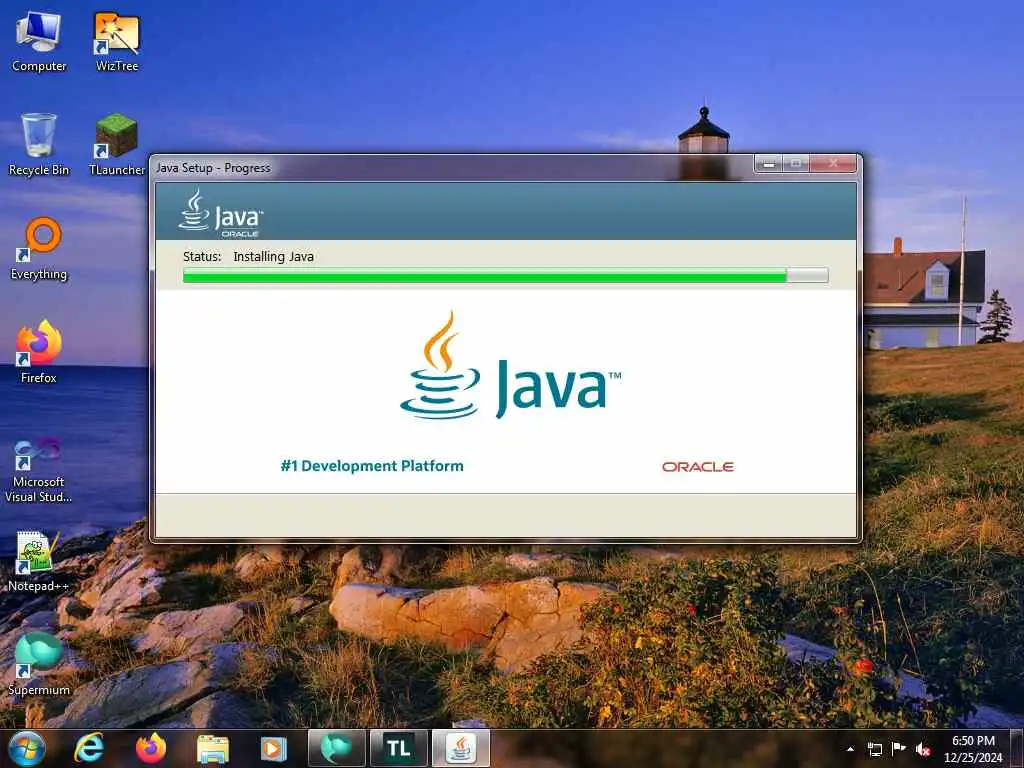1024x768 pixels.
Task: Click the Java installation progress bar
Action: [x=505, y=276]
